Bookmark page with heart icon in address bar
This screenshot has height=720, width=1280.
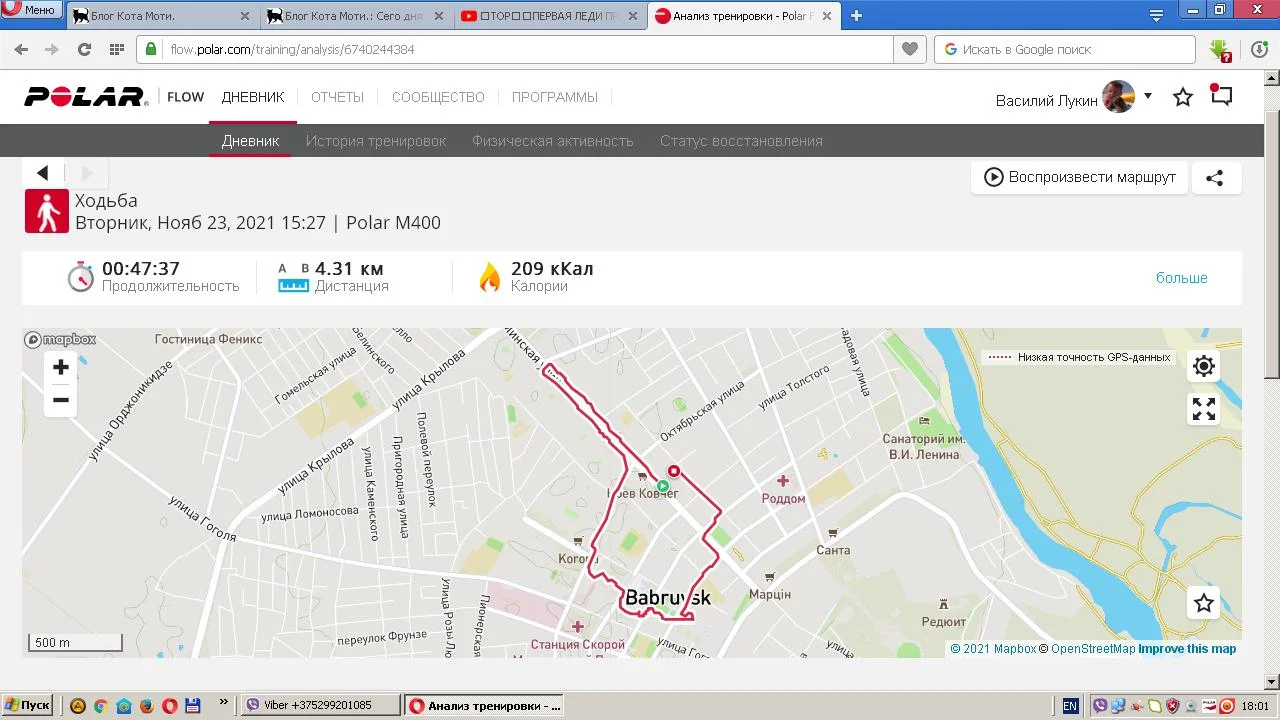[x=909, y=49]
